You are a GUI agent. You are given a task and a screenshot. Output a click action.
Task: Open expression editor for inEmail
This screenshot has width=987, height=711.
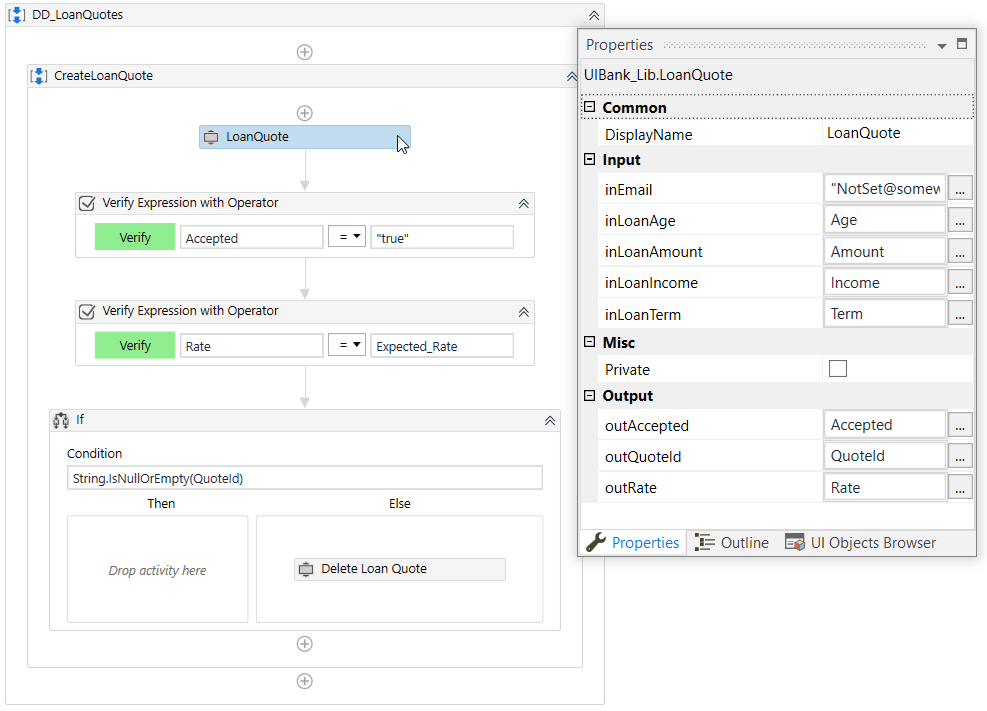(x=960, y=189)
